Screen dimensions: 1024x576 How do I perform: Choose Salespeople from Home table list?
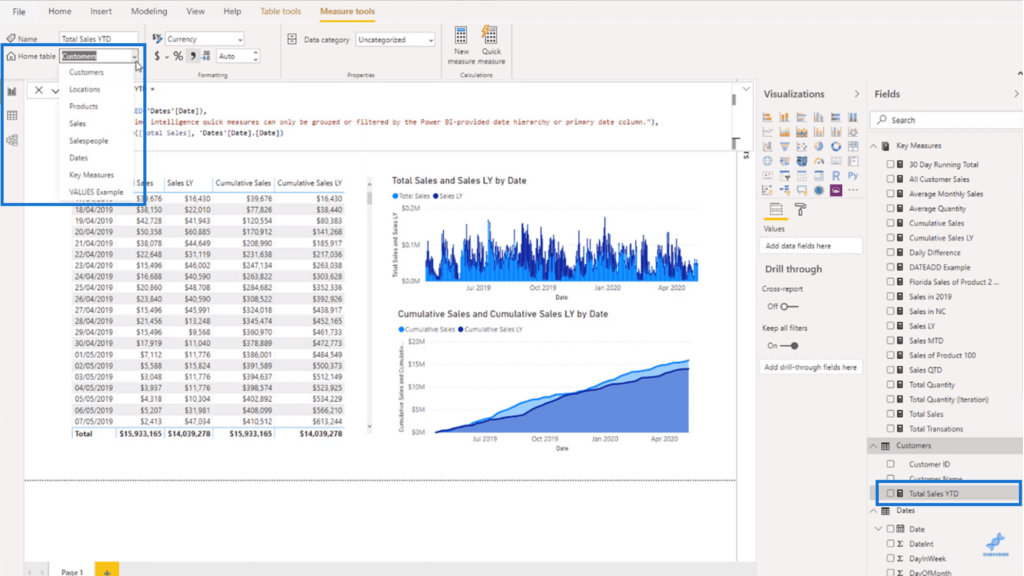pos(89,140)
